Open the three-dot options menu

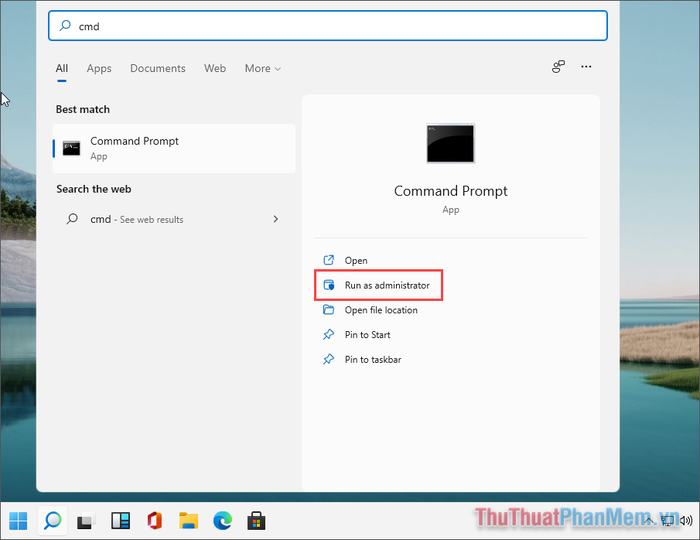click(586, 66)
